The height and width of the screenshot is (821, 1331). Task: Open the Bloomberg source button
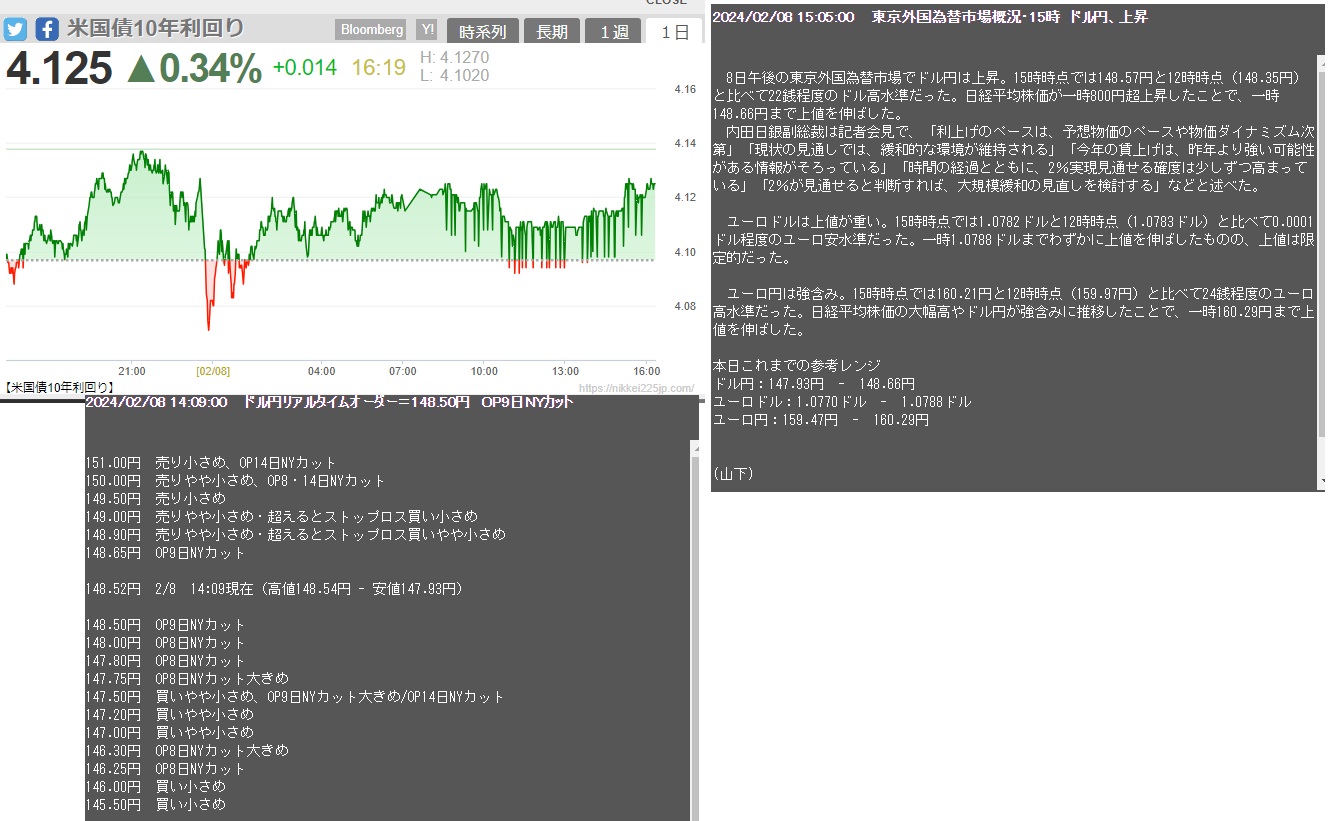click(372, 30)
